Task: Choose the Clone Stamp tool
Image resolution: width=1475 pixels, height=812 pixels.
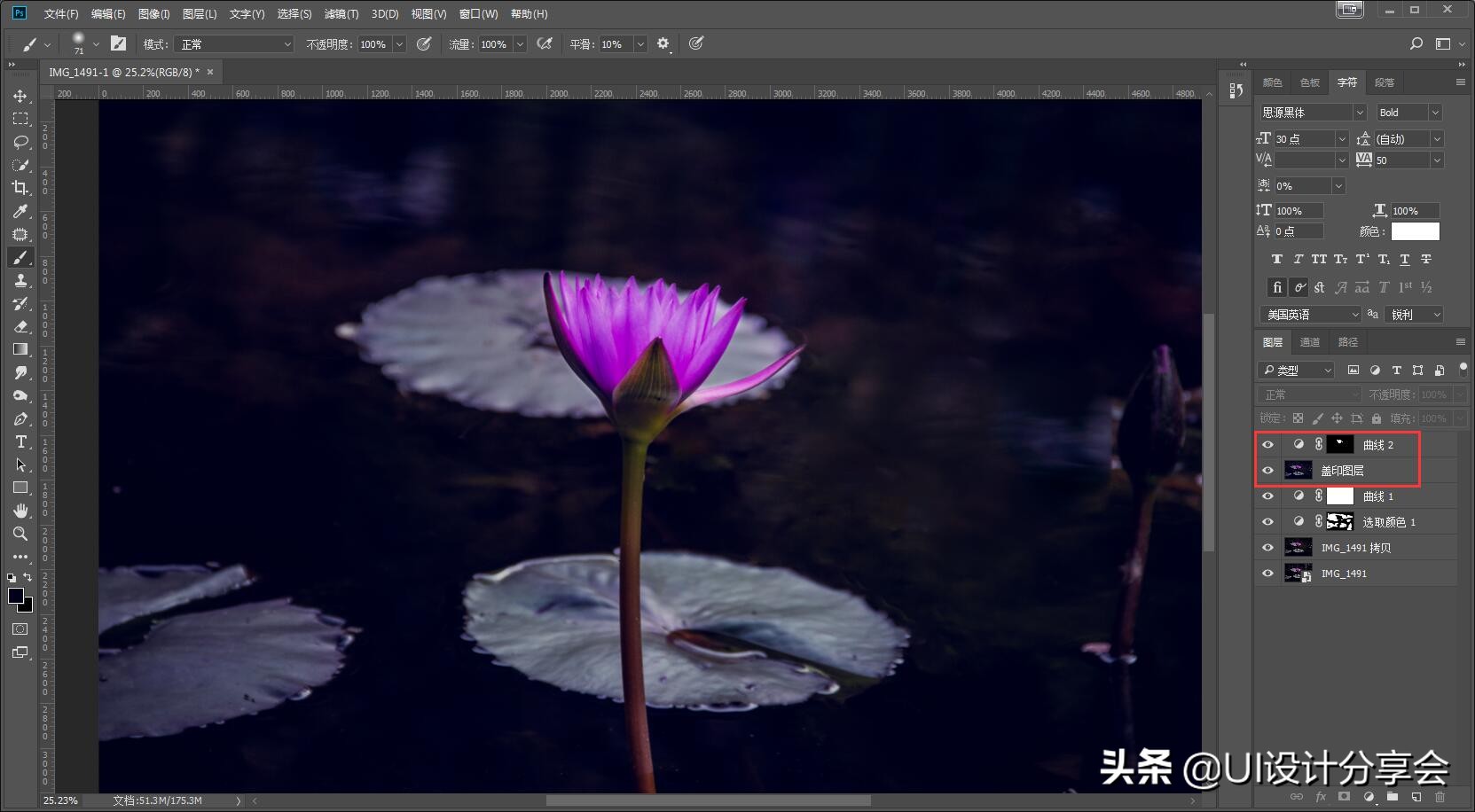Action: pos(20,280)
